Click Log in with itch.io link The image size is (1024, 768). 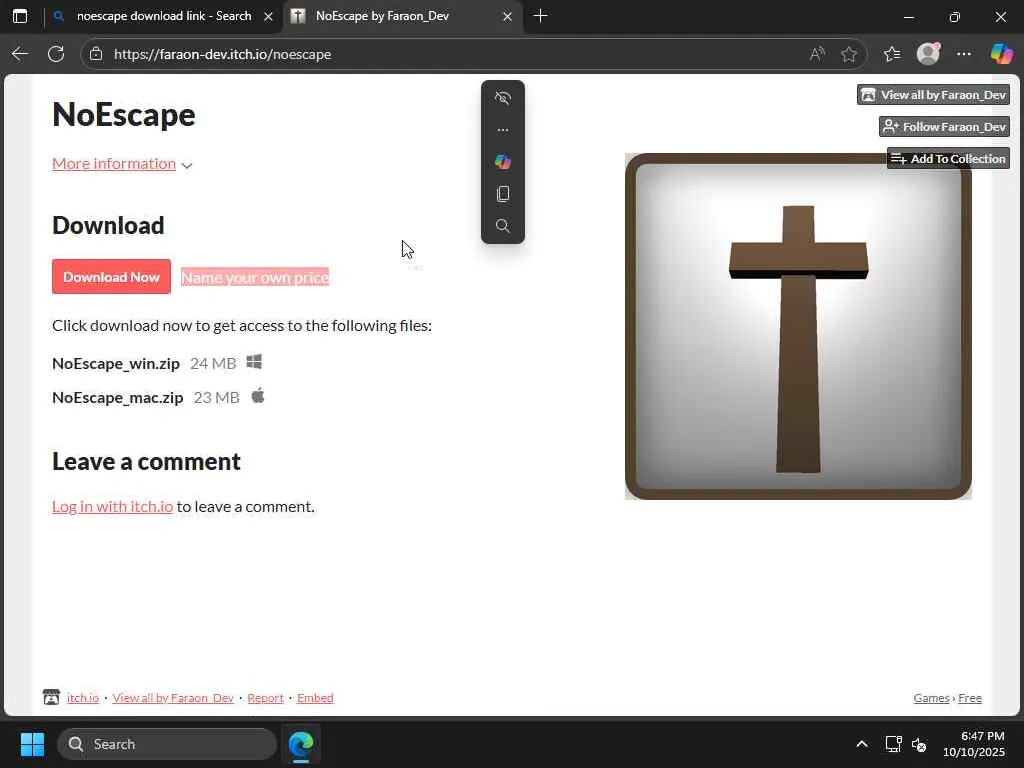[x=112, y=507]
